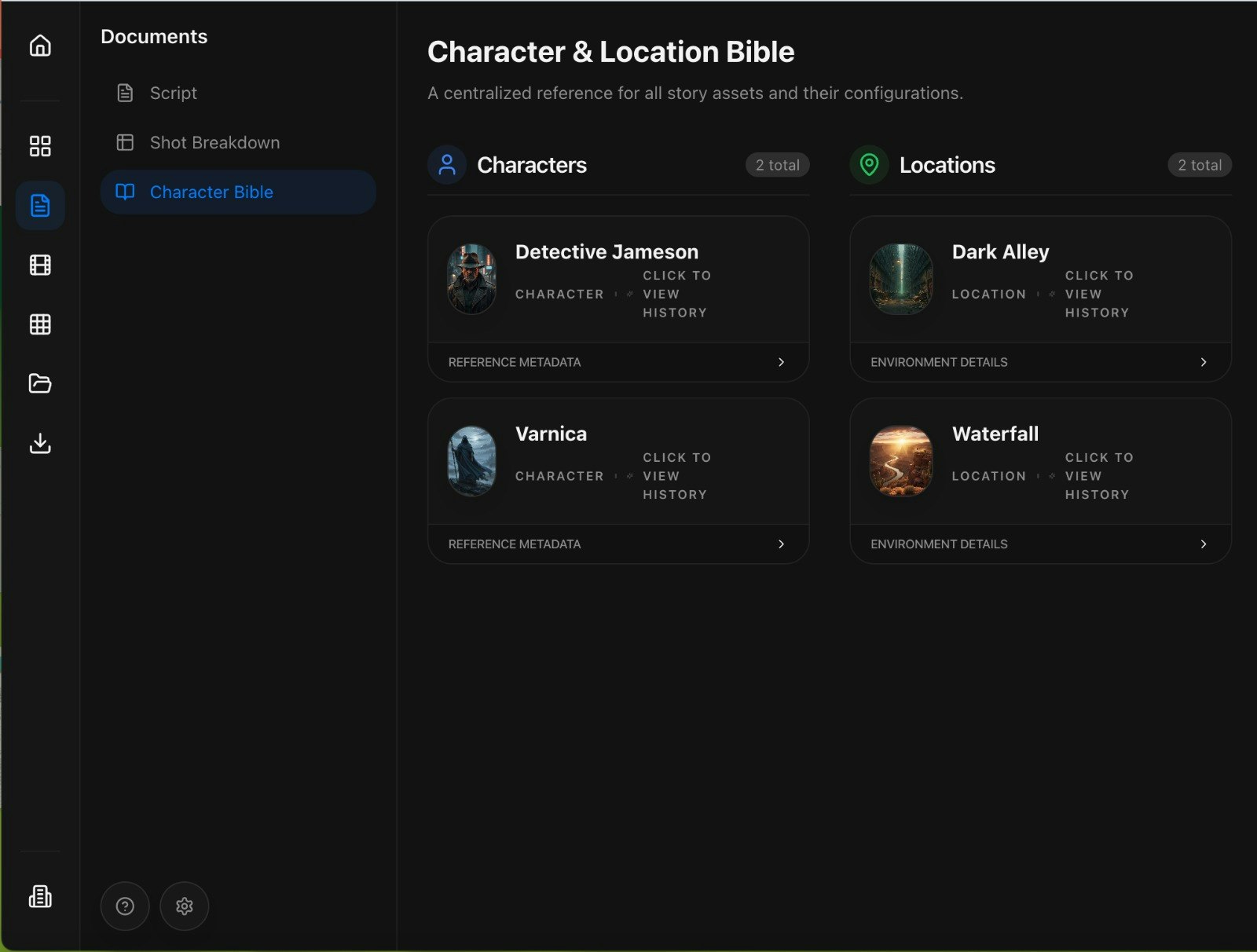Click Dark Alley's Environment Details label
The width and height of the screenshot is (1257, 952).
coord(939,362)
